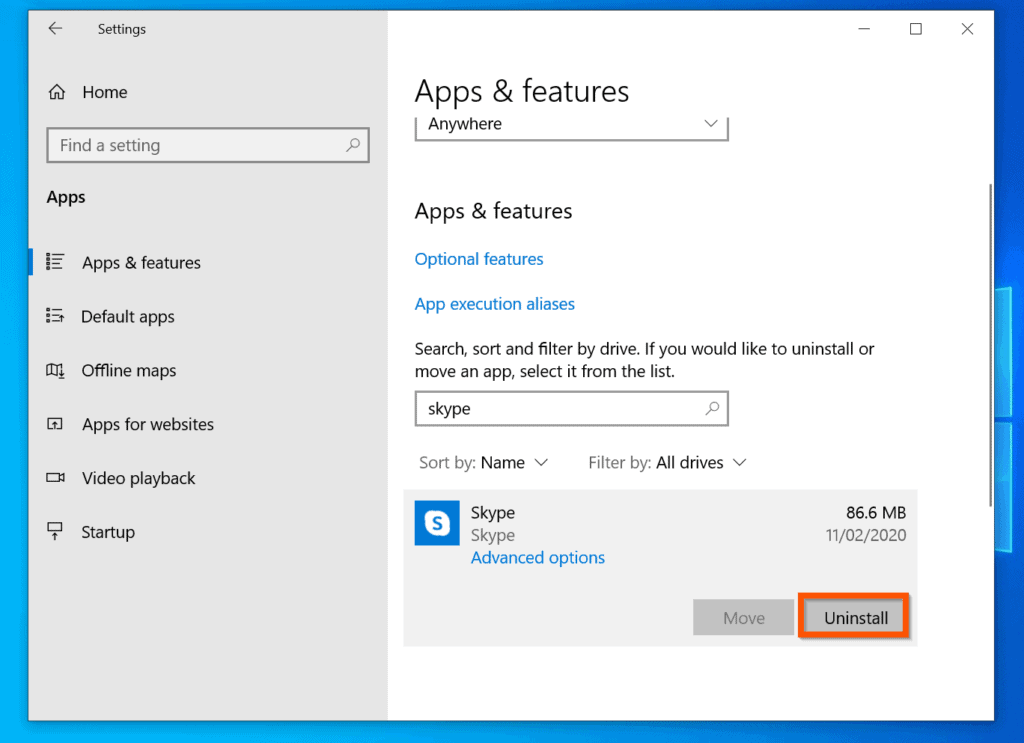
Task: Click the magnifier in Find a setting box
Action: pyautogui.click(x=353, y=144)
